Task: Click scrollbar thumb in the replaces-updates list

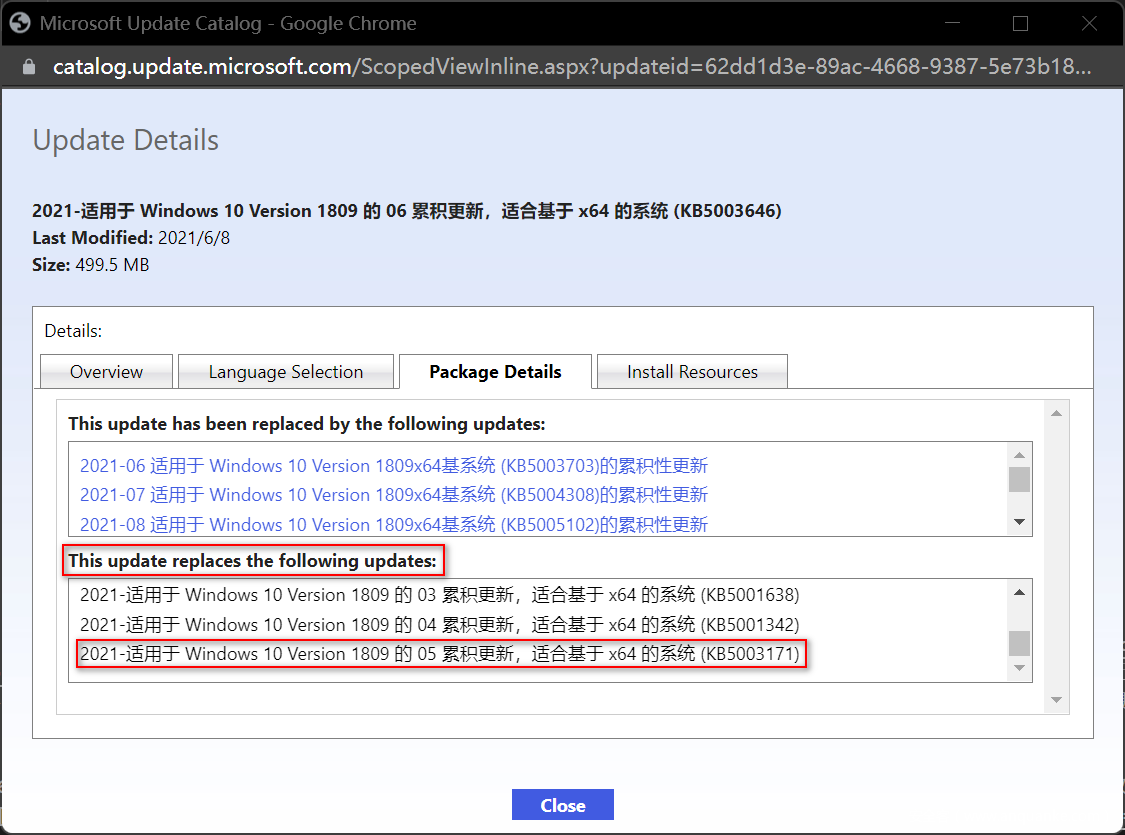Action: (1019, 642)
